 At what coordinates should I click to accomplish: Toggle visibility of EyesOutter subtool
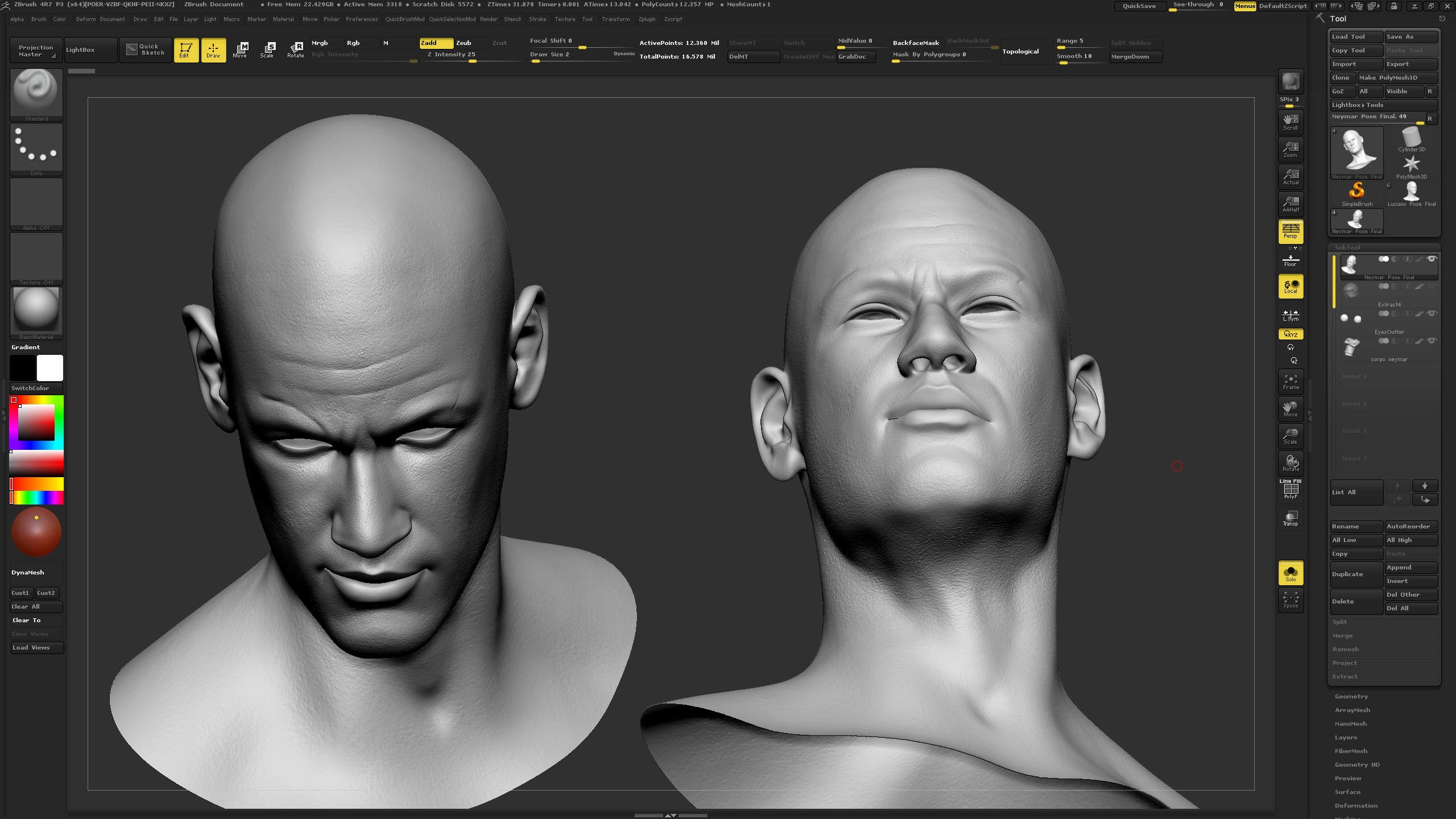tap(1432, 313)
